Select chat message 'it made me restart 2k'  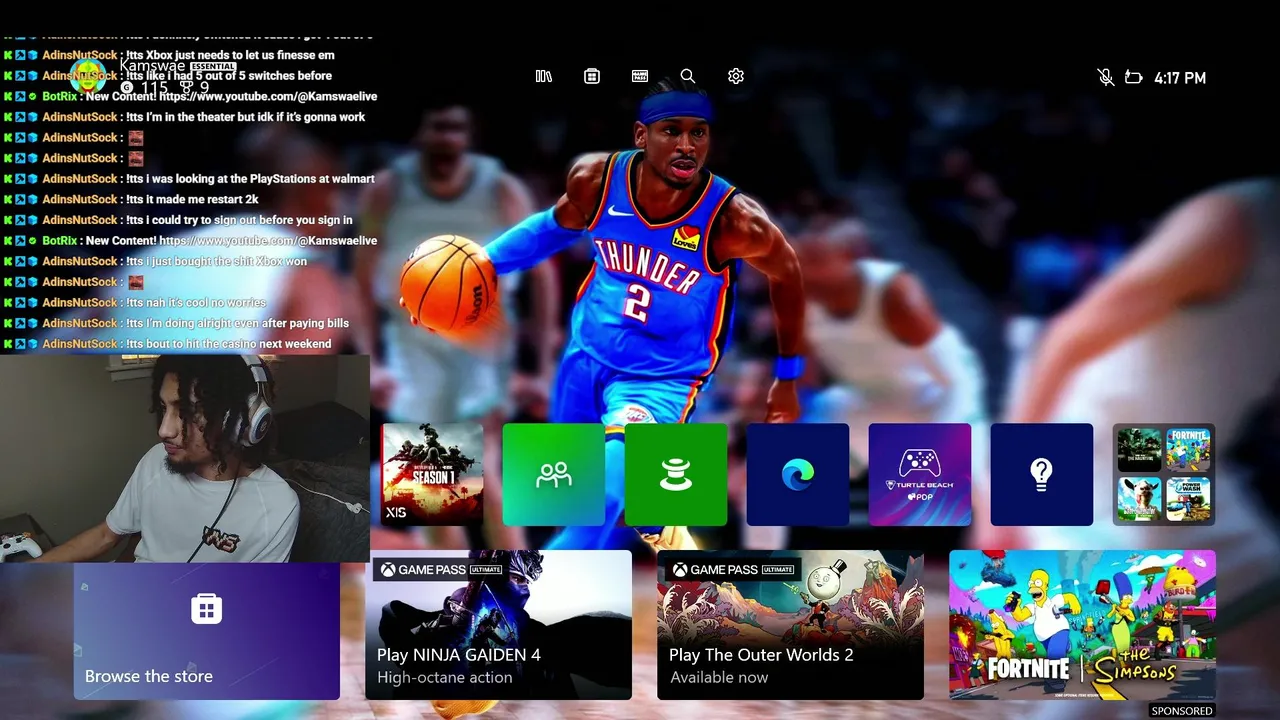pyautogui.click(x=192, y=199)
